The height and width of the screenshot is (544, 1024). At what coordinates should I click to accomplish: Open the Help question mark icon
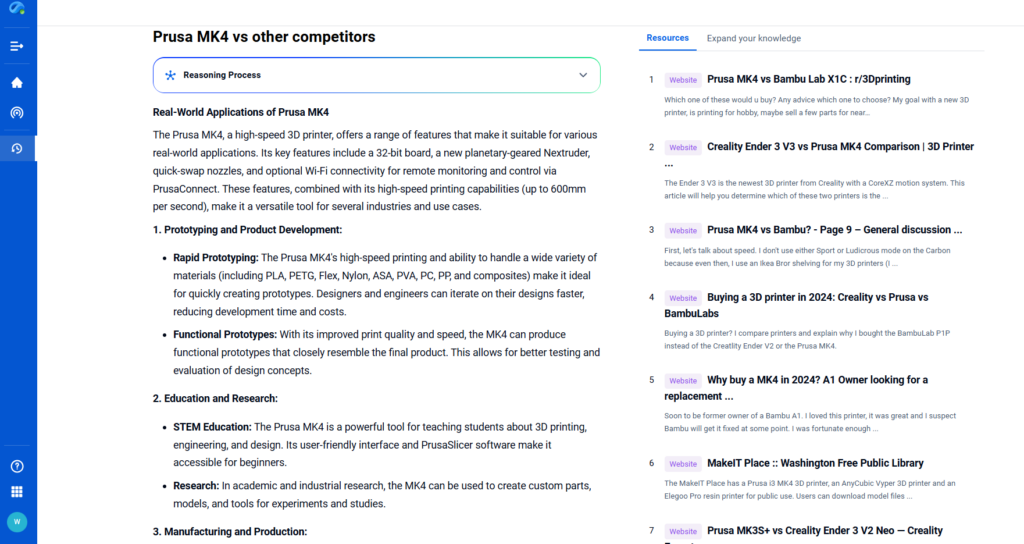(x=17, y=466)
